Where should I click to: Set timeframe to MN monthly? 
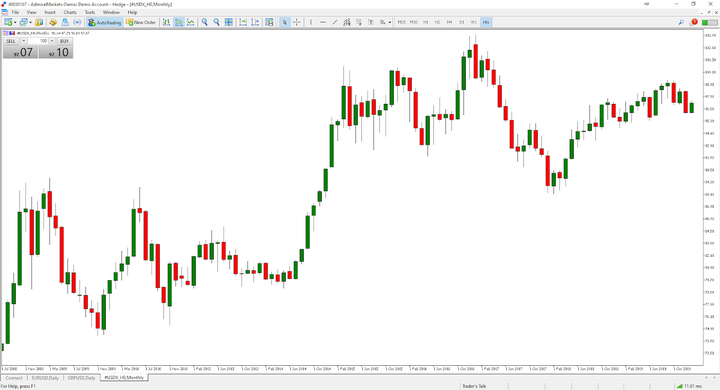click(486, 22)
